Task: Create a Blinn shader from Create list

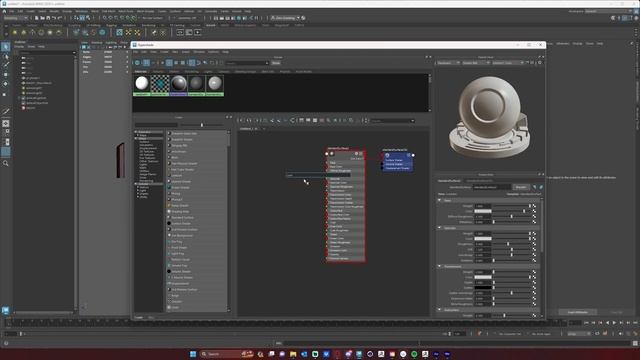Action: point(175,158)
